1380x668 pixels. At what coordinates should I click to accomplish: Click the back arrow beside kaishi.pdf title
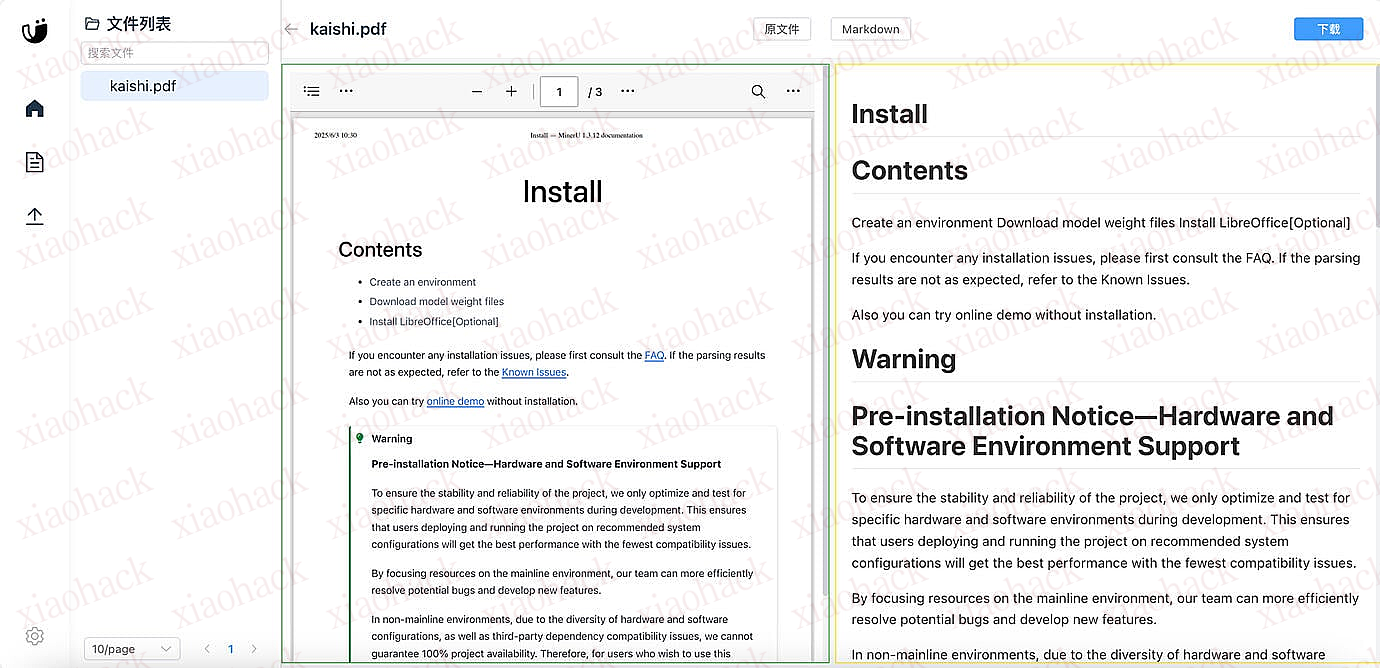(x=291, y=29)
